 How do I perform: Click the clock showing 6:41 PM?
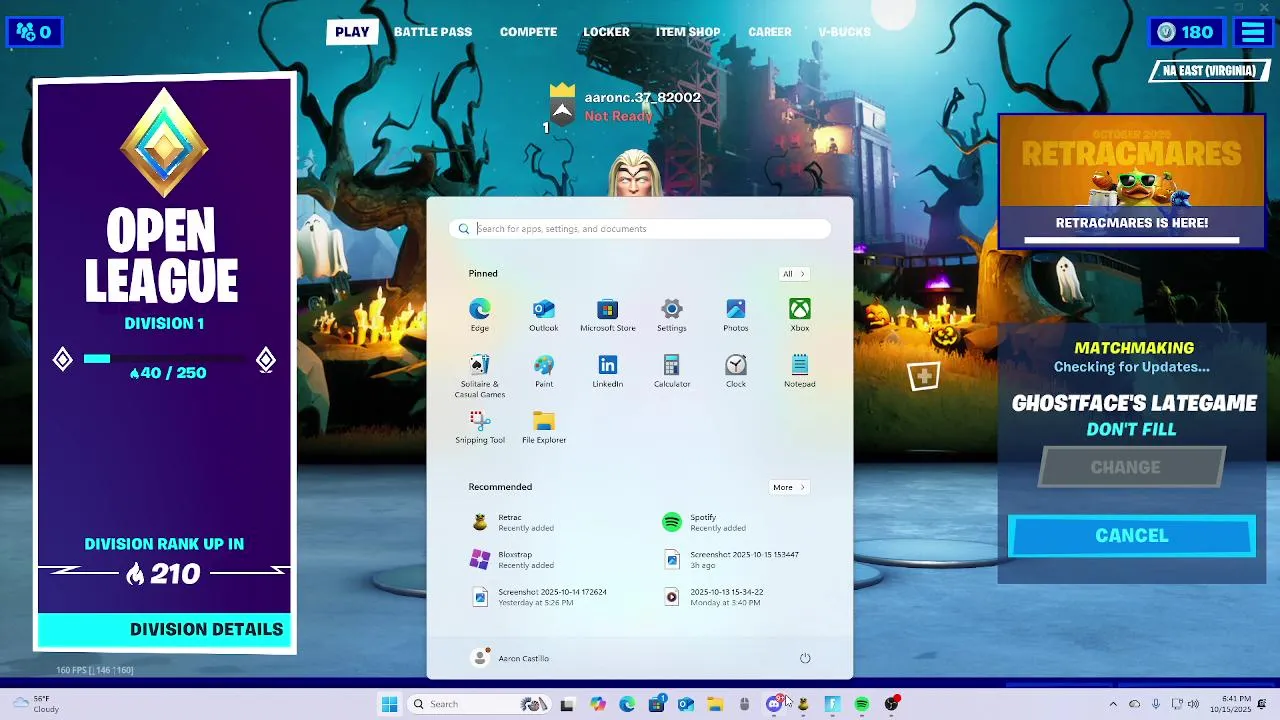click(1230, 704)
